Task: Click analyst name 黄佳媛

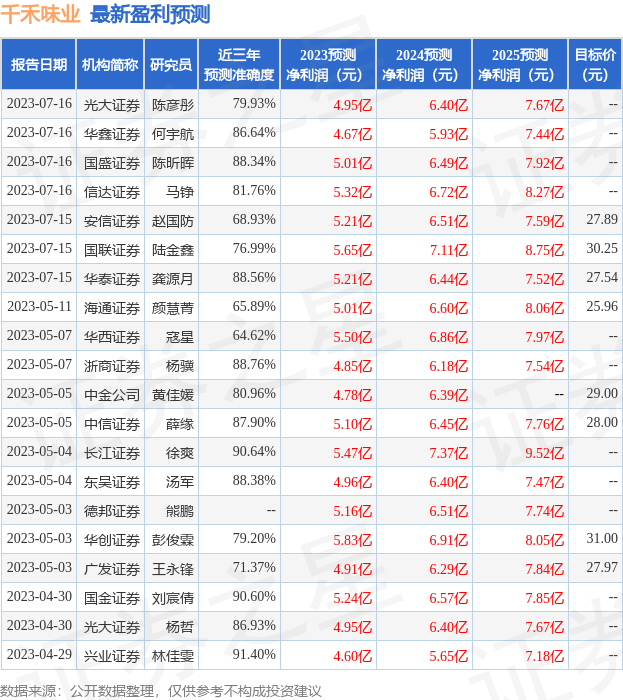Action: point(173,395)
